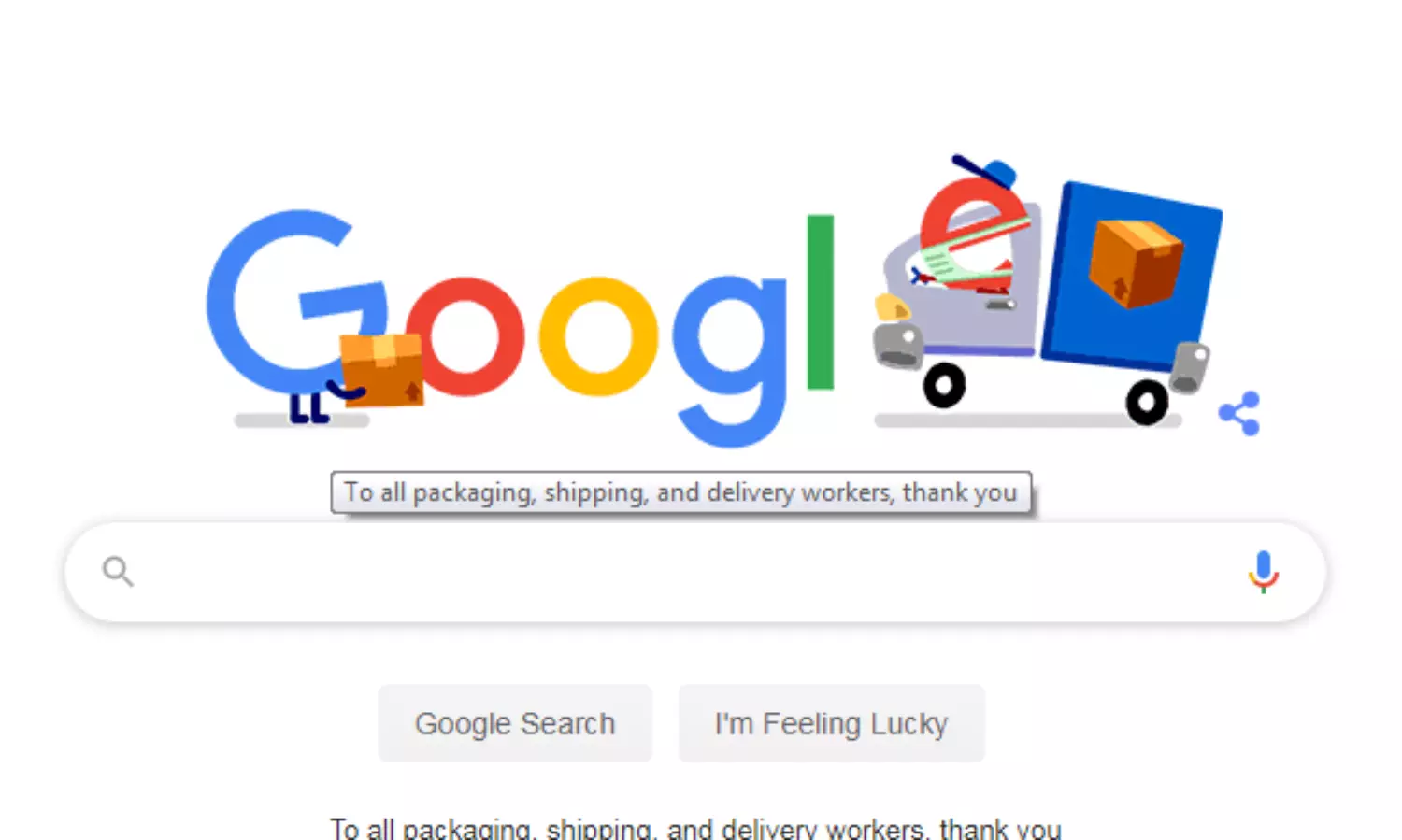
Task: Click the magnifying glass search icon
Action: click(118, 571)
